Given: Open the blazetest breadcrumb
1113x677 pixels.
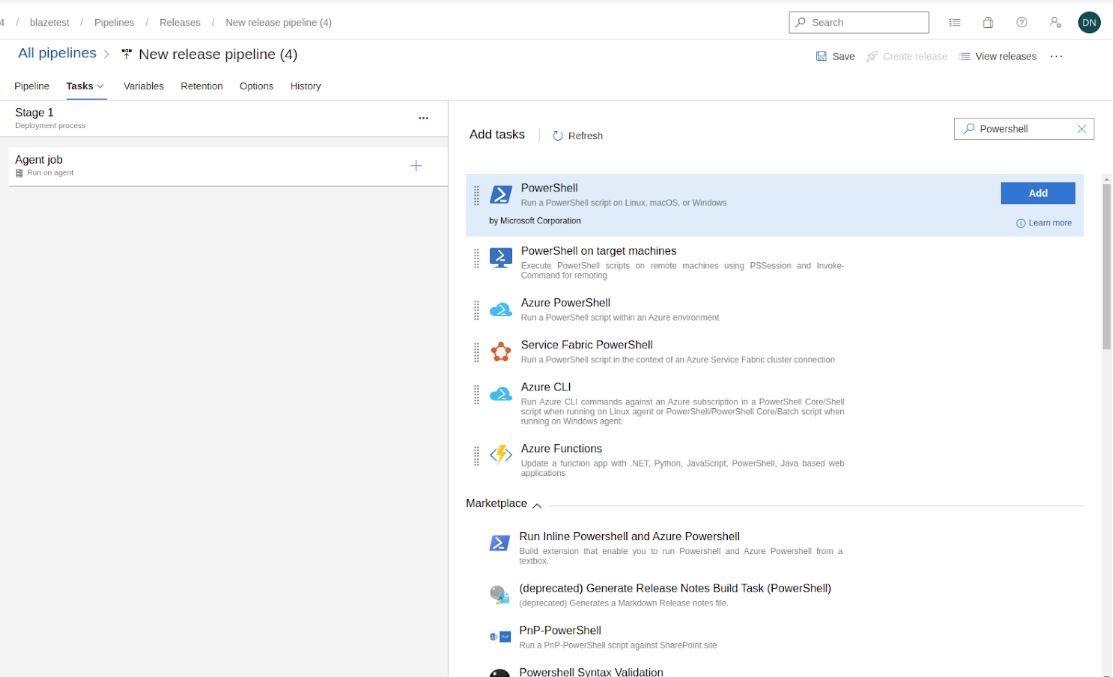Looking at the screenshot, I should [x=50, y=22].
